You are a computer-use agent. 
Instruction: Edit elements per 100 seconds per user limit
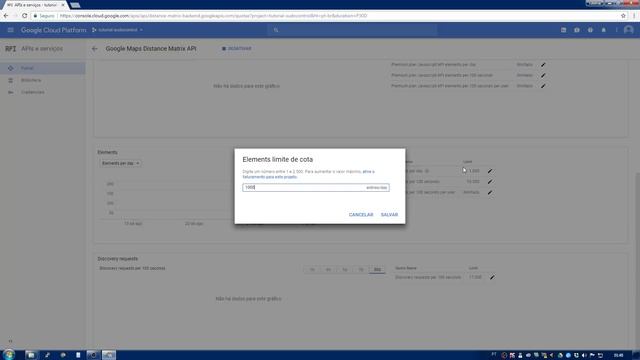[x=490, y=192]
